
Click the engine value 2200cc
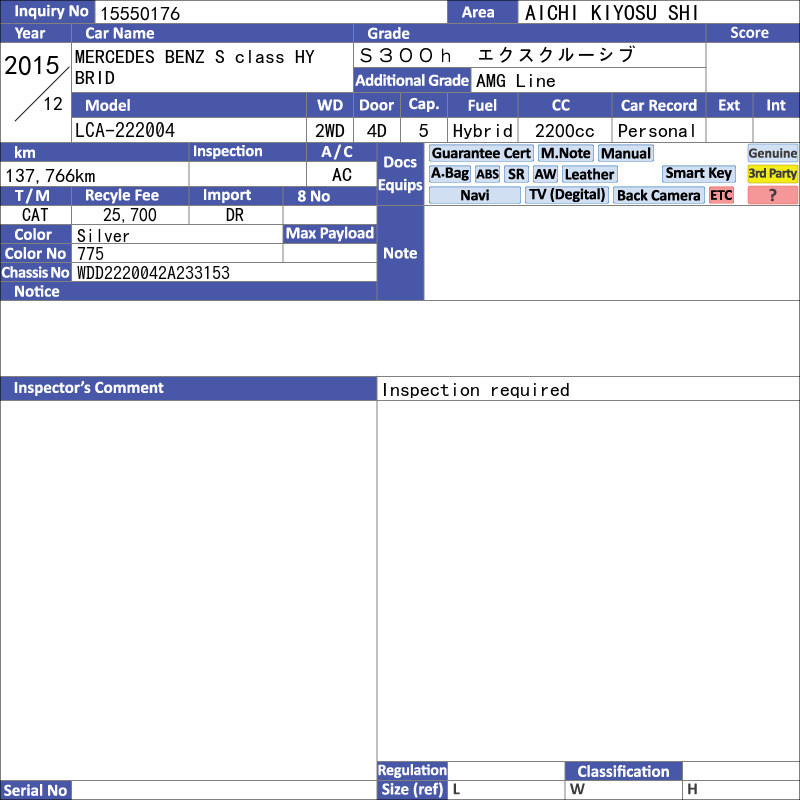[x=564, y=131]
